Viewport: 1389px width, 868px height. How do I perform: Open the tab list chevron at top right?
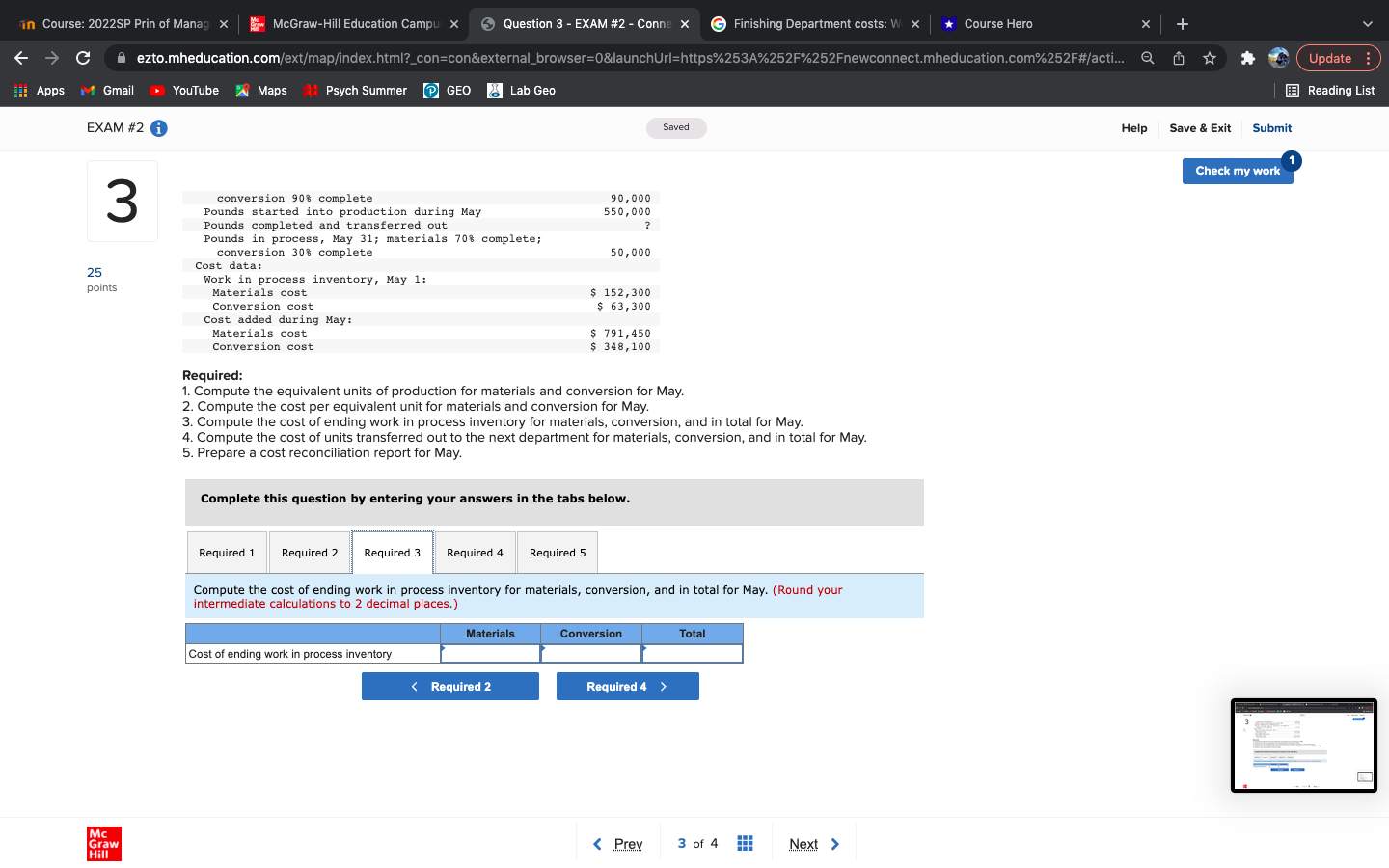pyautogui.click(x=1366, y=23)
